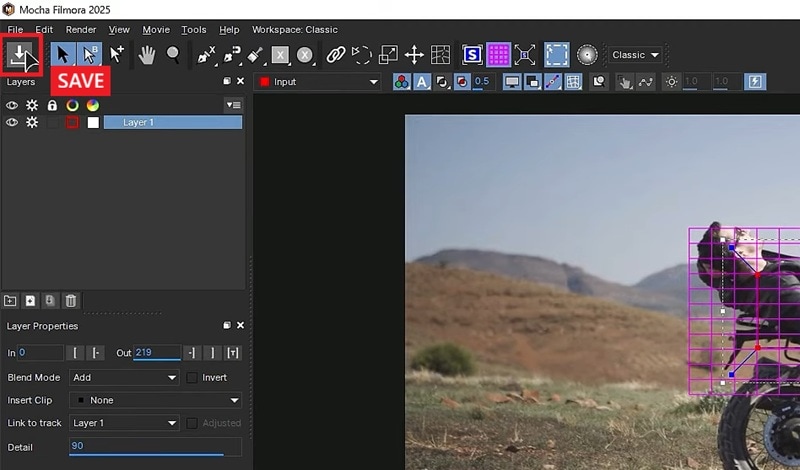Image resolution: width=800 pixels, height=470 pixels.
Task: Select the four-arrow move tool
Action: click(414, 55)
